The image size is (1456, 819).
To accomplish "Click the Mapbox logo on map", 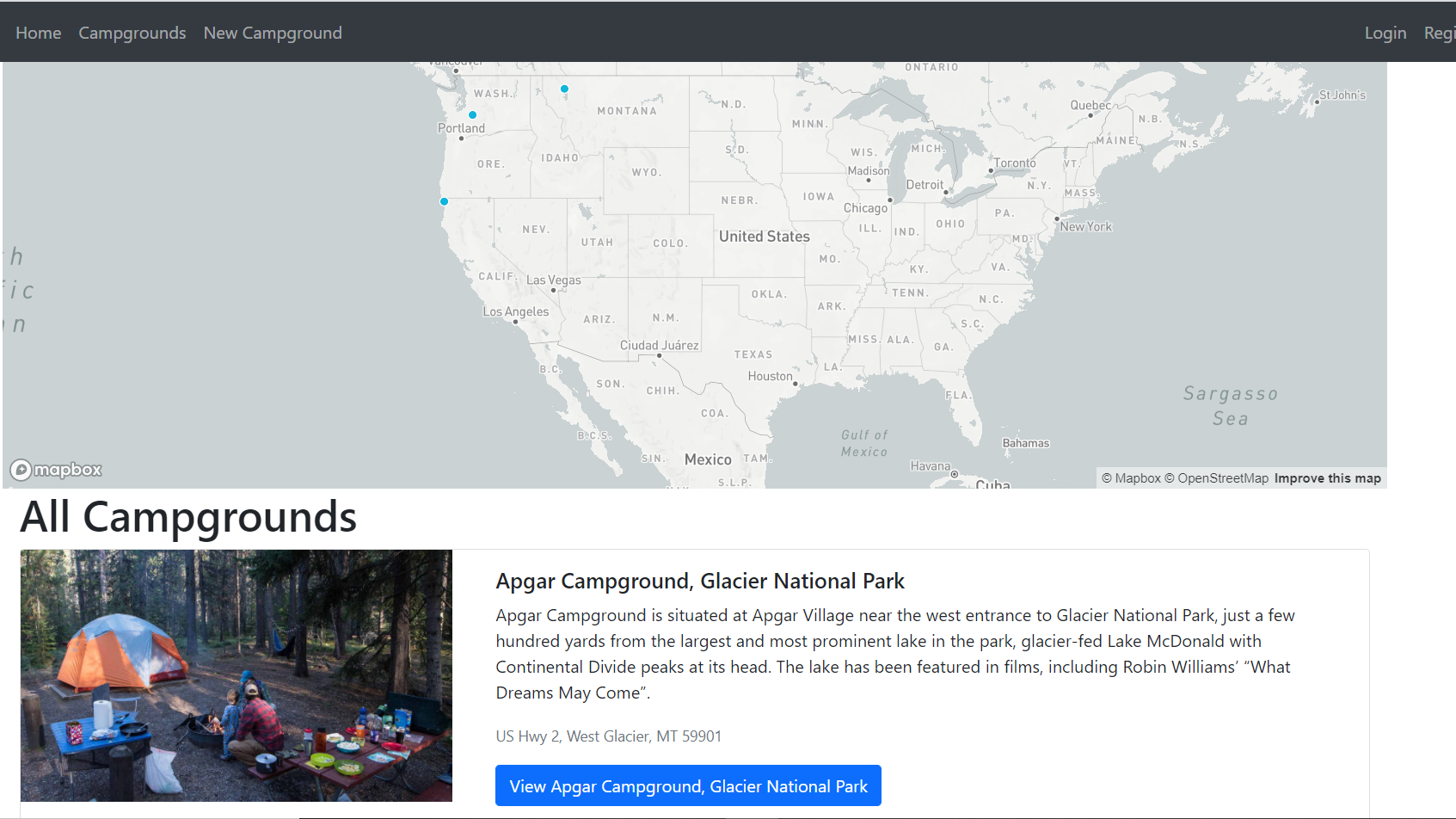I will click(x=56, y=470).
